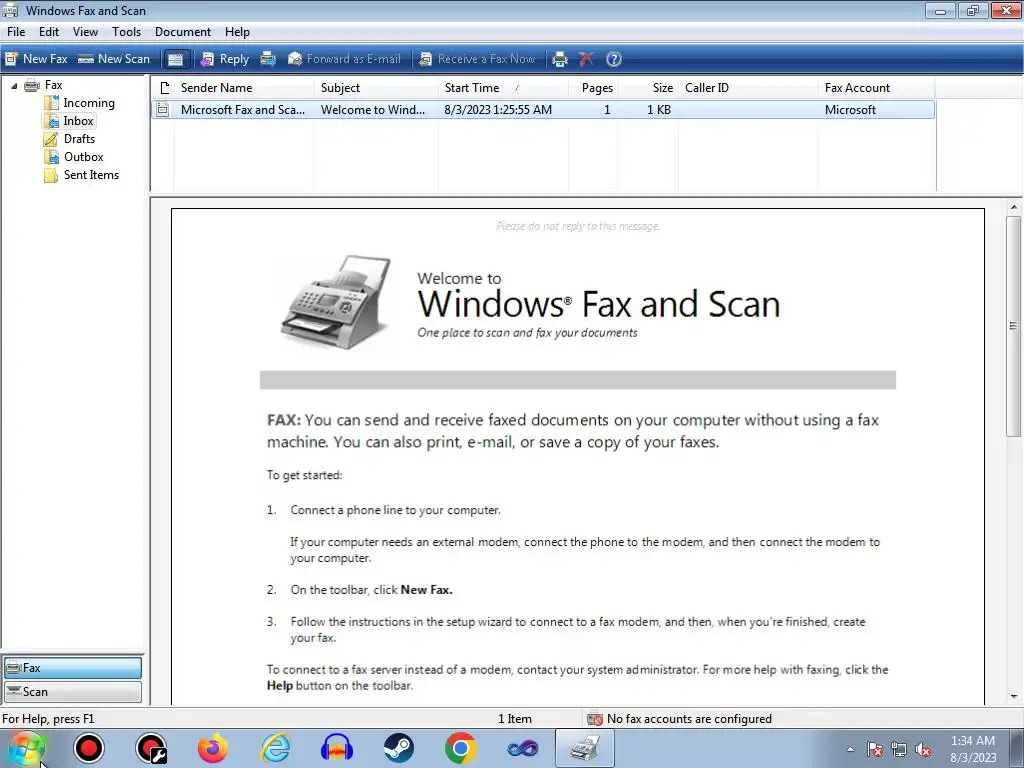Screen dimensions: 1024x768
Task: Sort by Pages column header
Action: pos(593,88)
